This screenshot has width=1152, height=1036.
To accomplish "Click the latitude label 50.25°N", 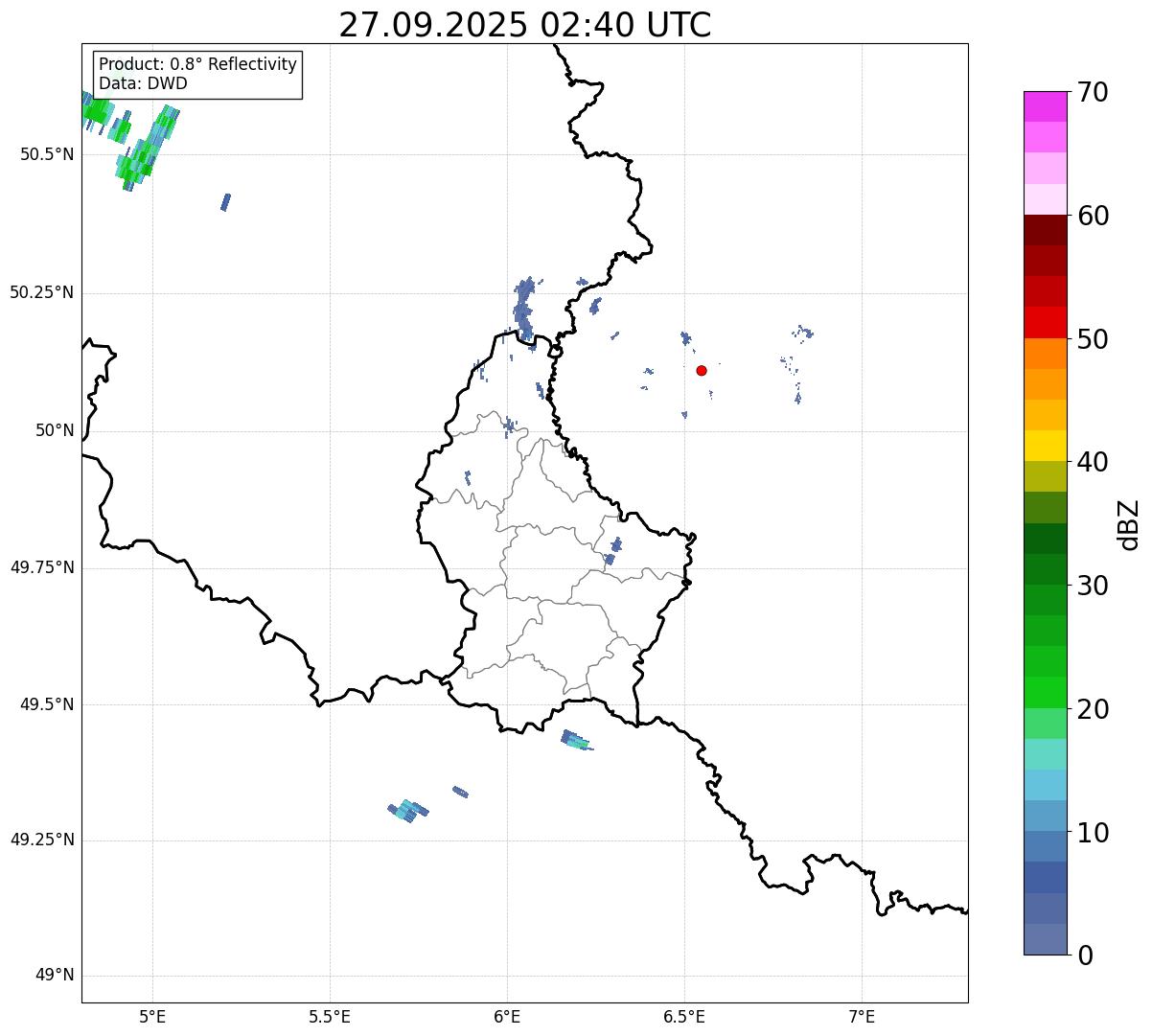I will point(42,292).
